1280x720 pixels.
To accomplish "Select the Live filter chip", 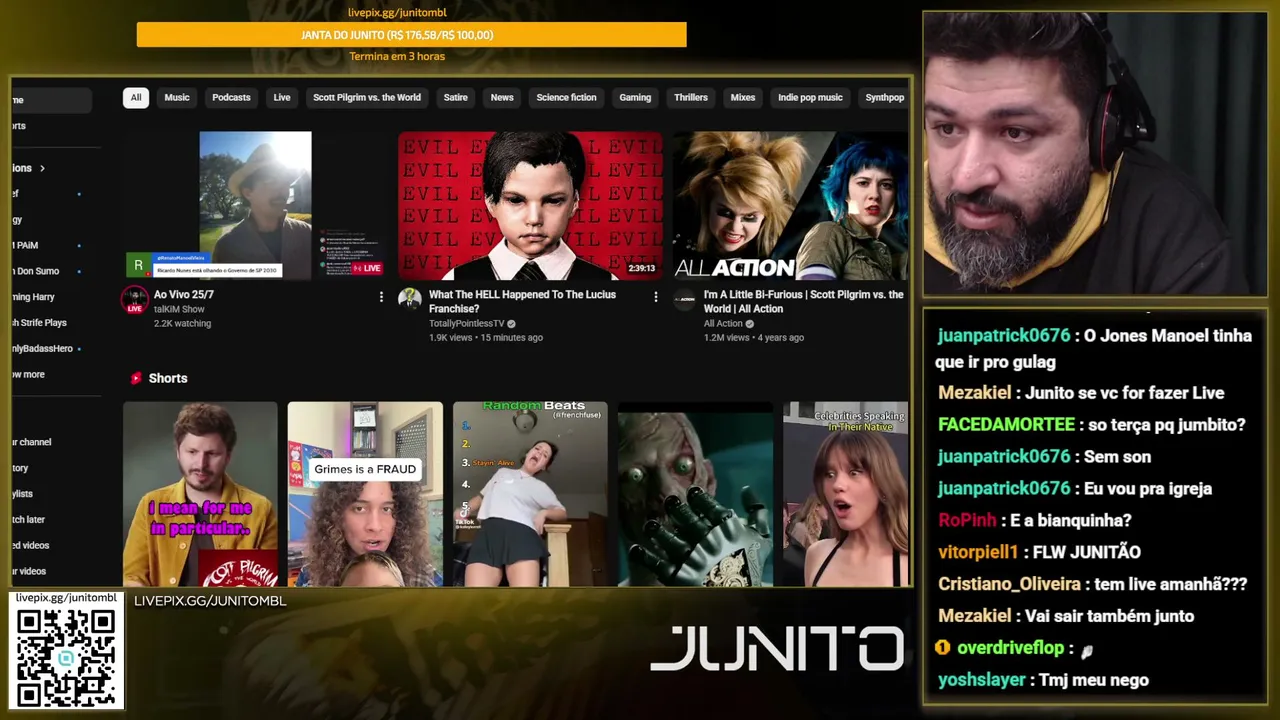I will tap(282, 97).
